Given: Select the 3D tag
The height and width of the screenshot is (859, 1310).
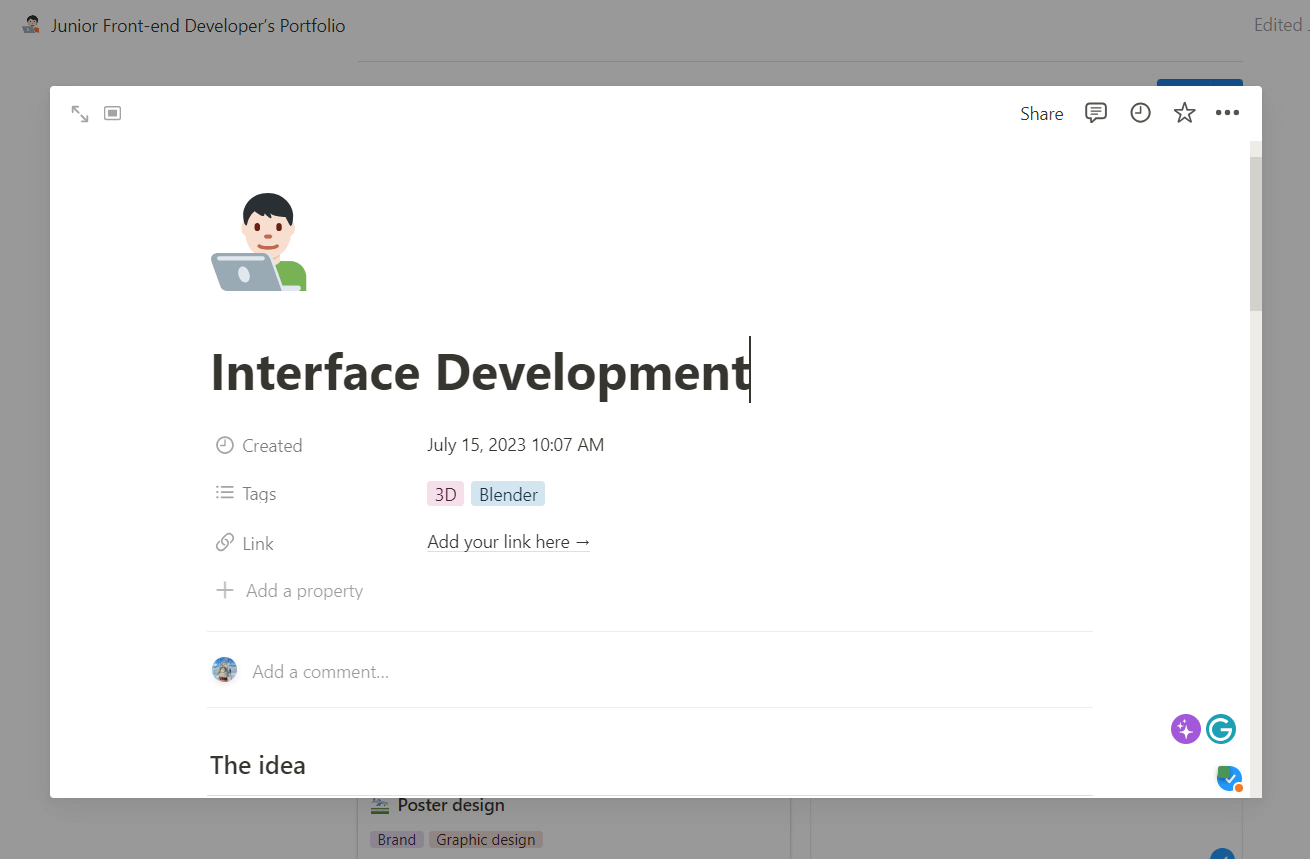Looking at the screenshot, I should pyautogui.click(x=445, y=494).
